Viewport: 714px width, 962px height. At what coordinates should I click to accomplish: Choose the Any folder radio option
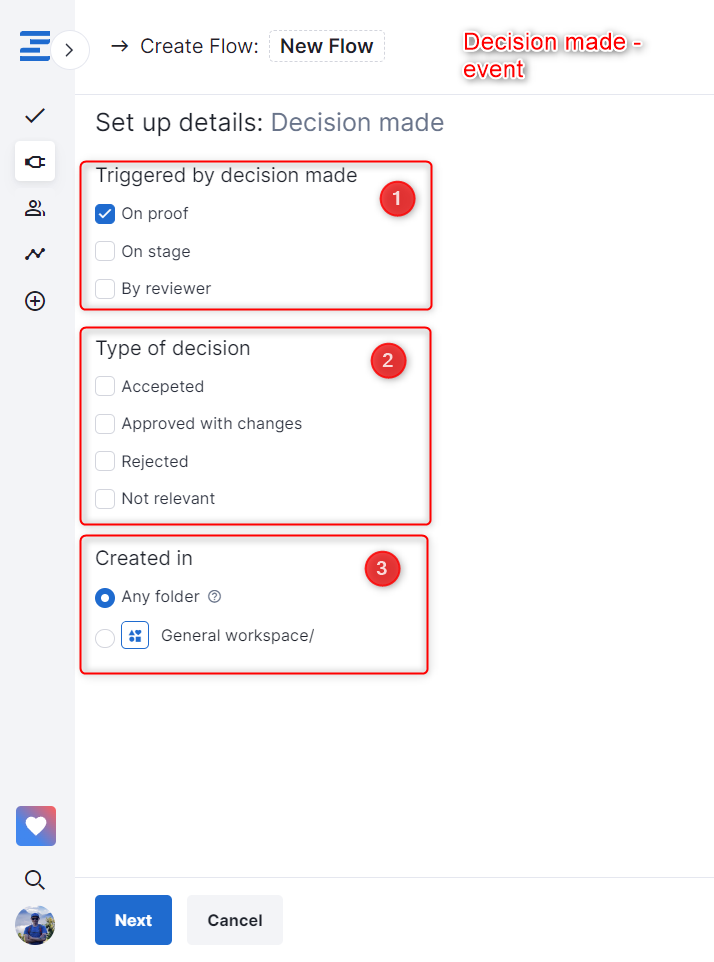click(x=105, y=598)
